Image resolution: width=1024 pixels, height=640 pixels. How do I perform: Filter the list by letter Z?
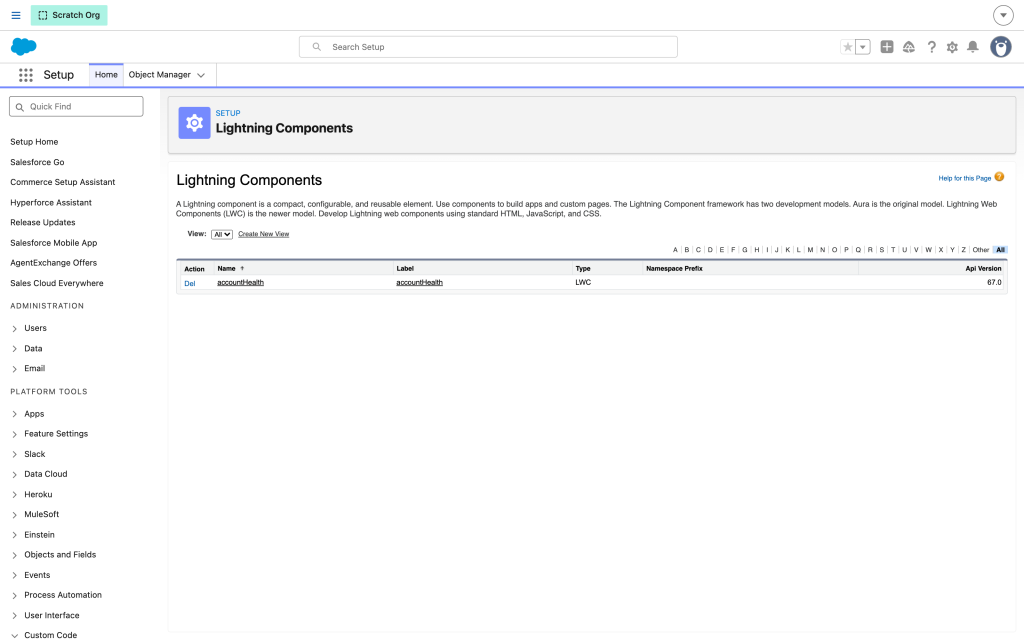pyautogui.click(x=963, y=249)
